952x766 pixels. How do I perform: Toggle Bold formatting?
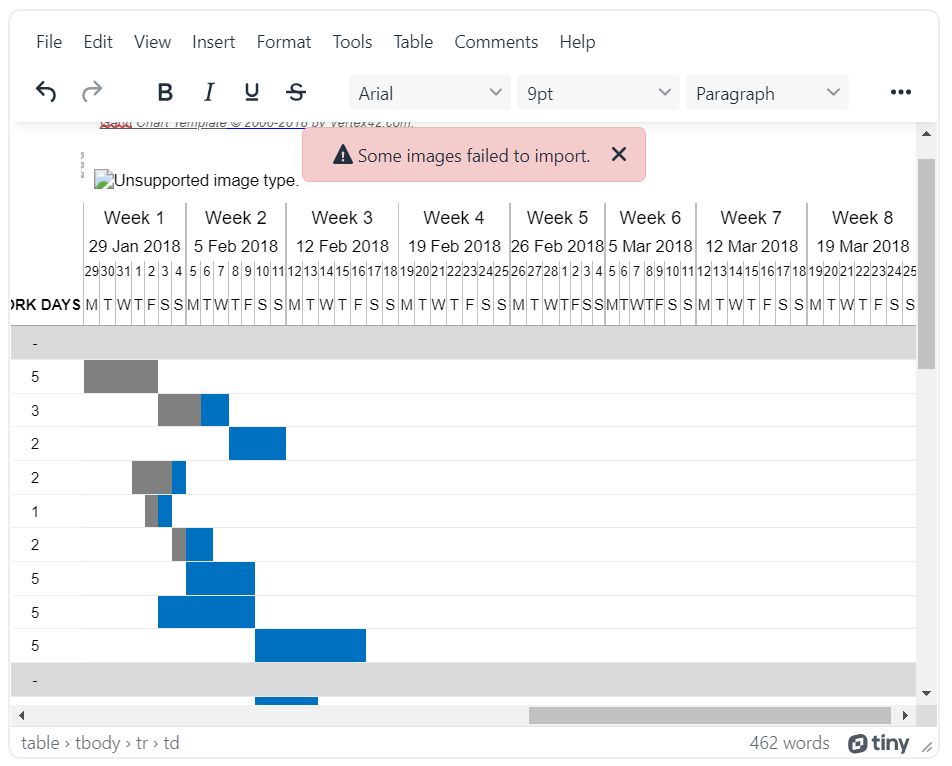pos(165,93)
